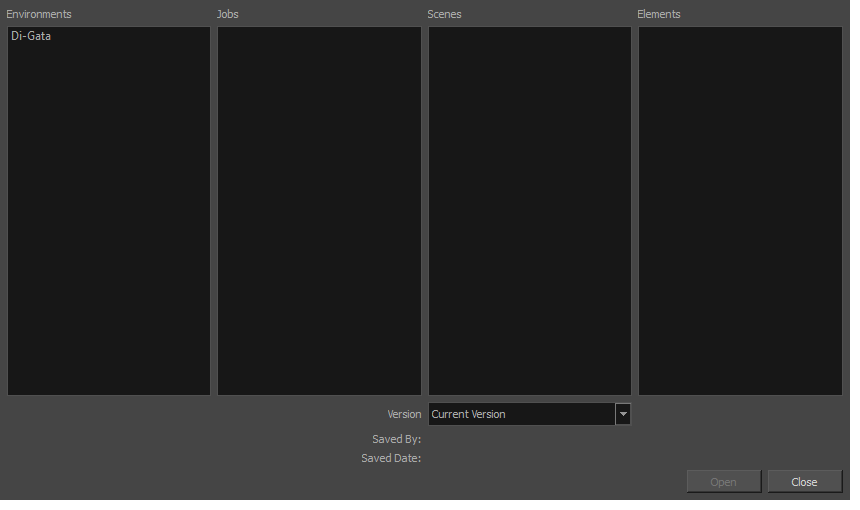Click the Jobs column header label
The width and height of the screenshot is (860, 510).
pyautogui.click(x=228, y=14)
